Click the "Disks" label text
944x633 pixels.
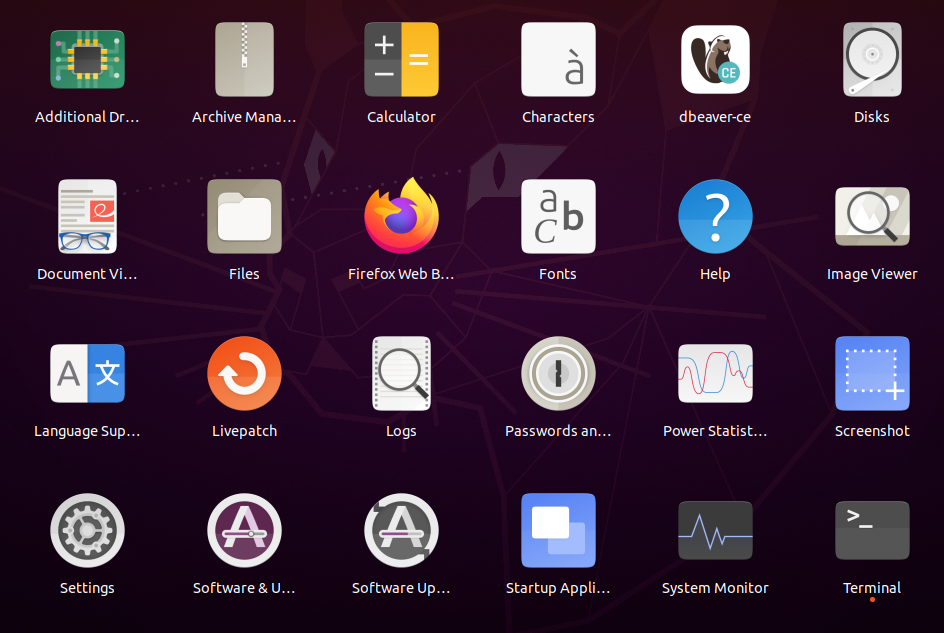872,117
